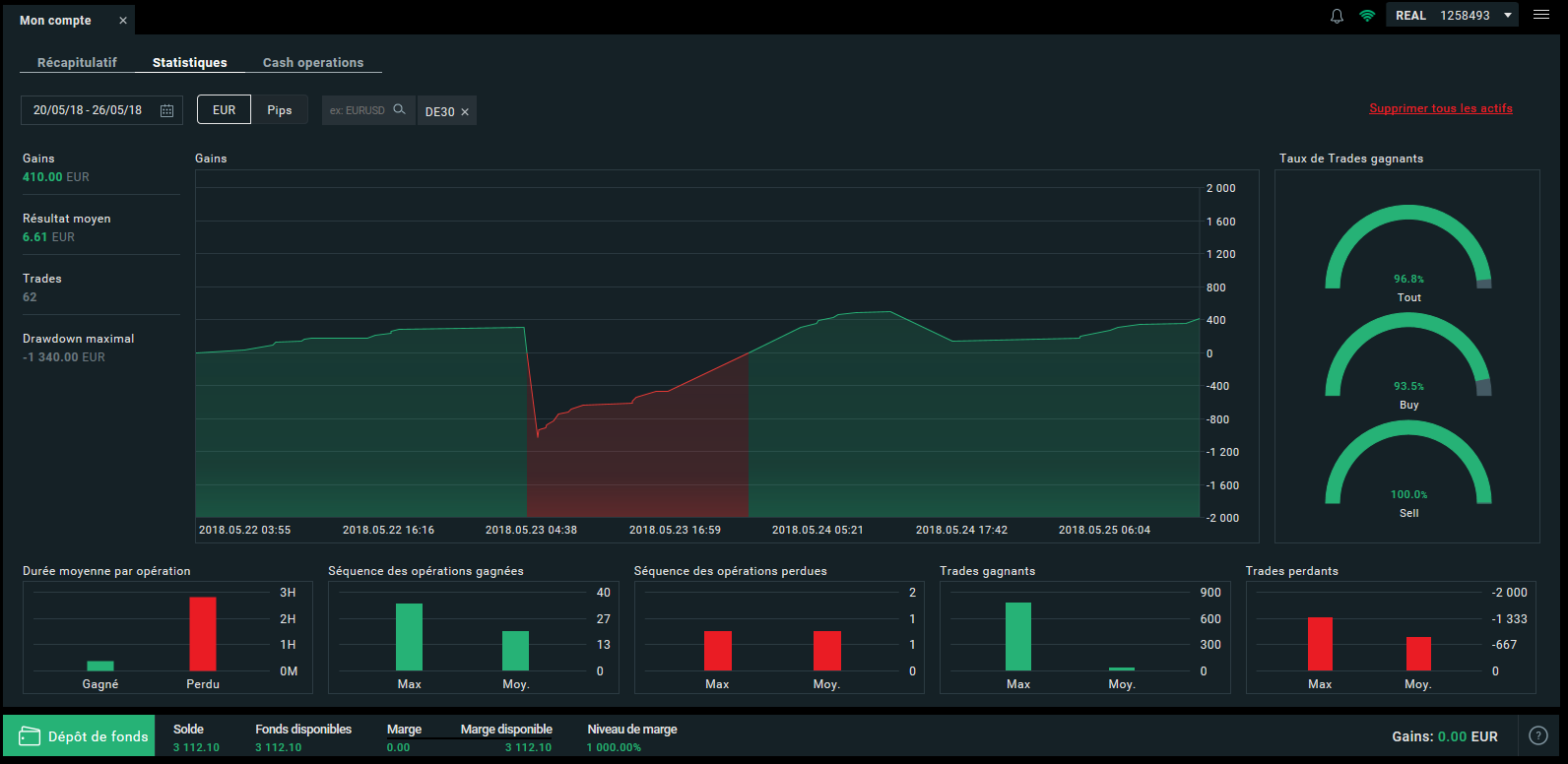Open the Récapitulatif tab

click(x=77, y=62)
